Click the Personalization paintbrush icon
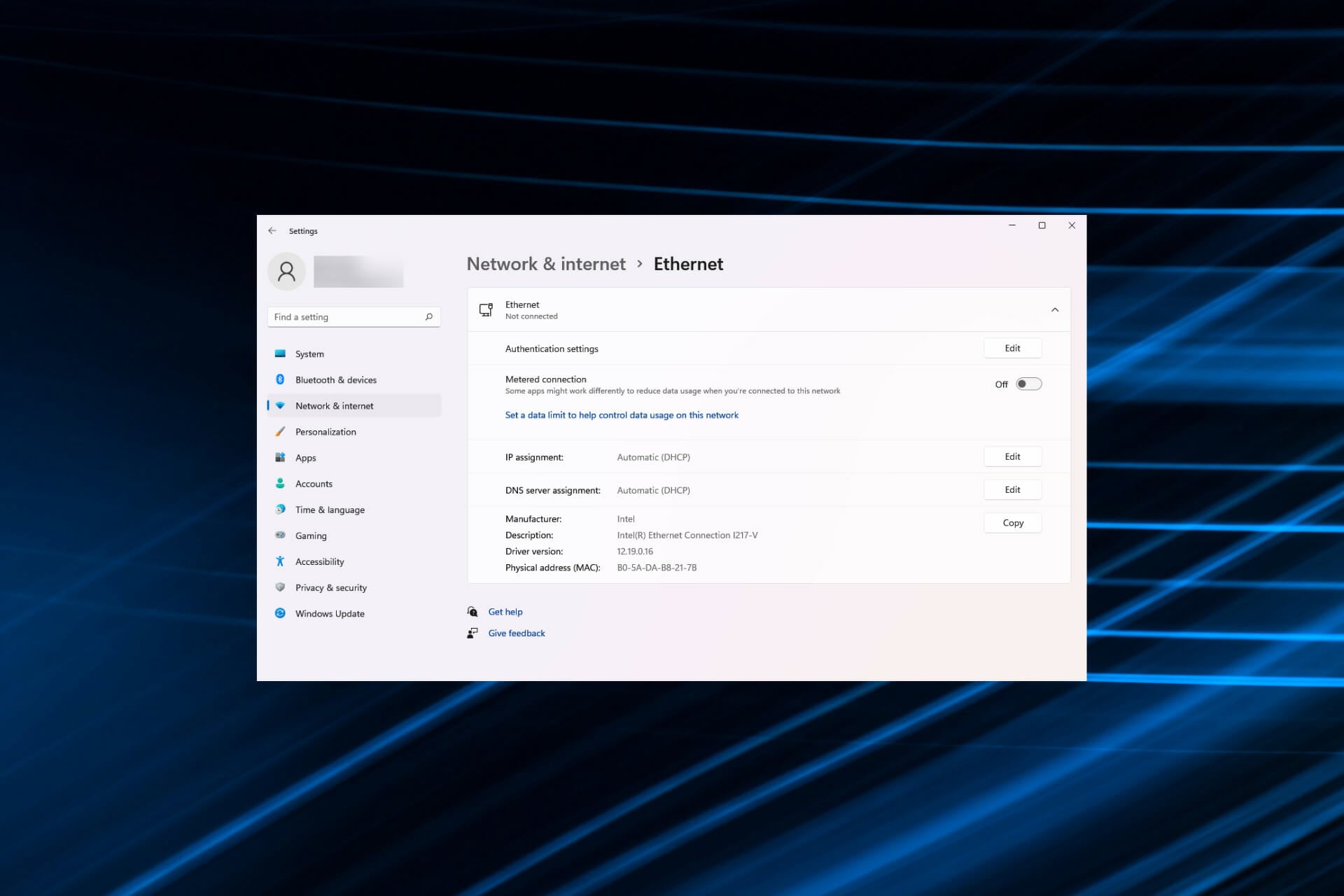Viewport: 1344px width, 896px height. click(280, 431)
